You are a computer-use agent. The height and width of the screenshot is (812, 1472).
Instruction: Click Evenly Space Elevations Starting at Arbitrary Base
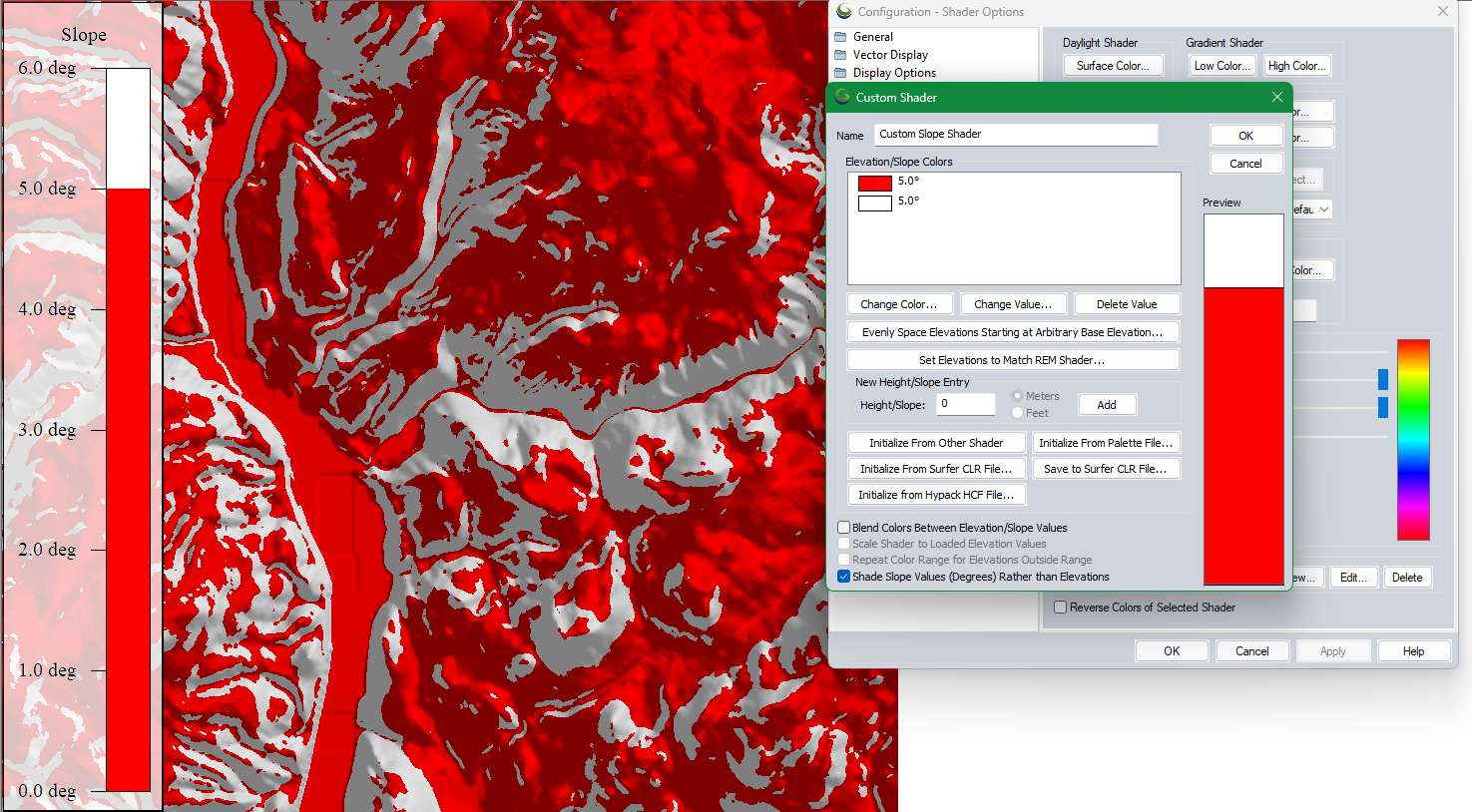[x=1013, y=332]
